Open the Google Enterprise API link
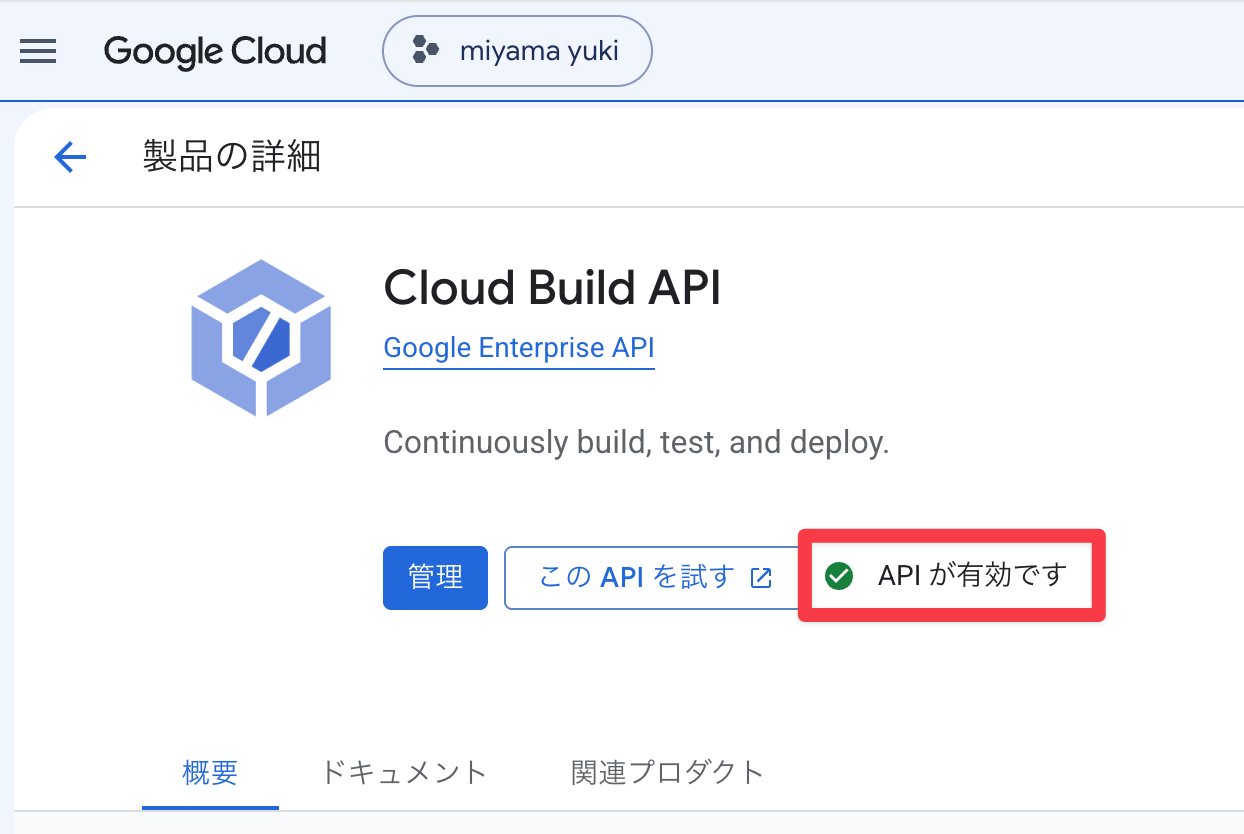1244x834 pixels. click(519, 348)
